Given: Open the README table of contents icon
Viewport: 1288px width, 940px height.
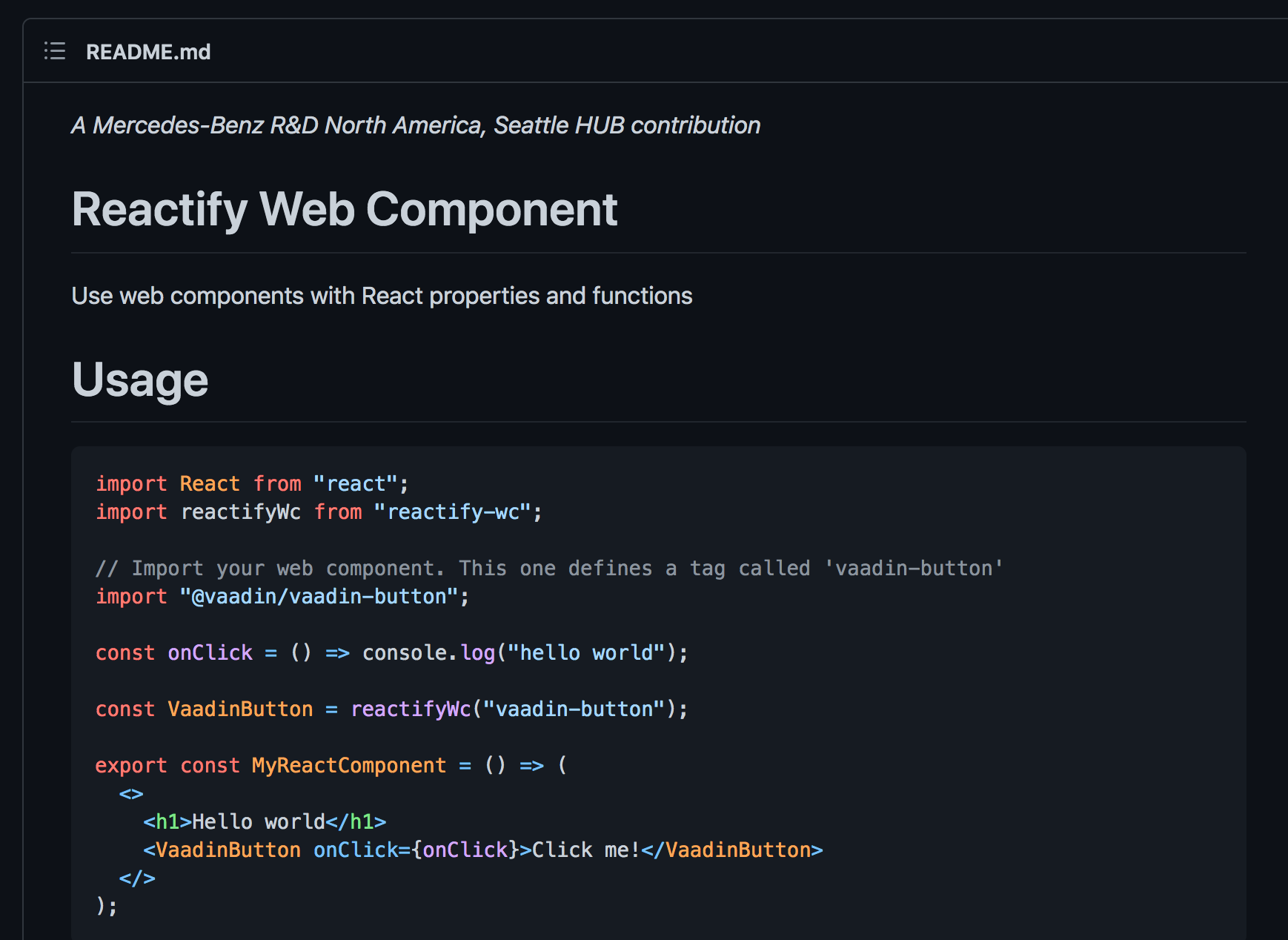Looking at the screenshot, I should point(55,51).
